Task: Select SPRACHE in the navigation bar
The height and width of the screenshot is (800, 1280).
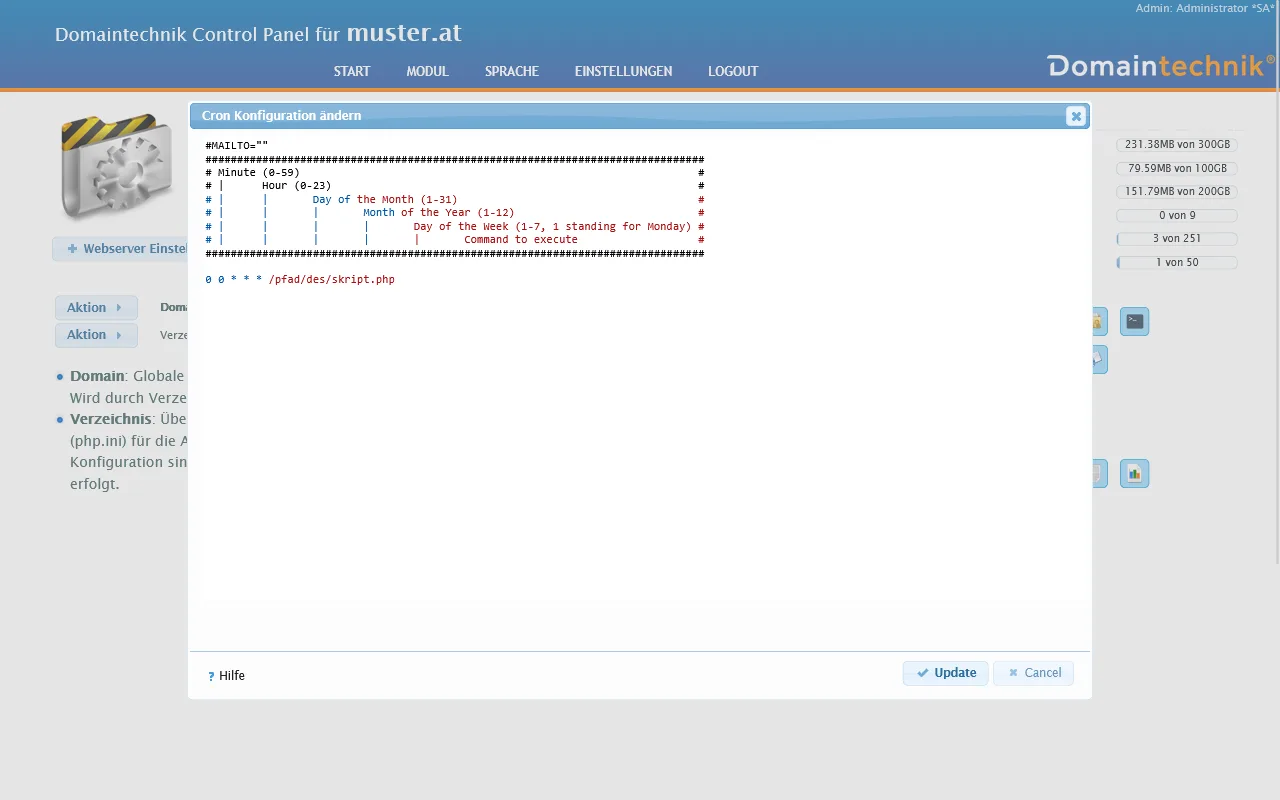Action: tap(511, 71)
